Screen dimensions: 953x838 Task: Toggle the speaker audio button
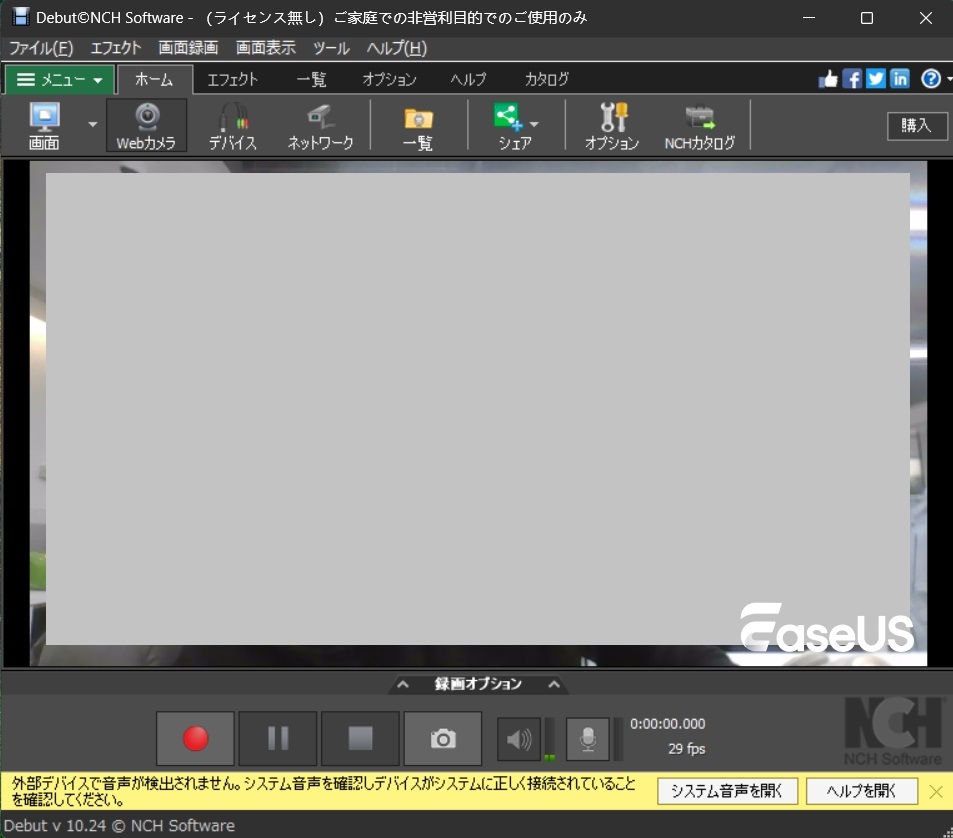(518, 739)
